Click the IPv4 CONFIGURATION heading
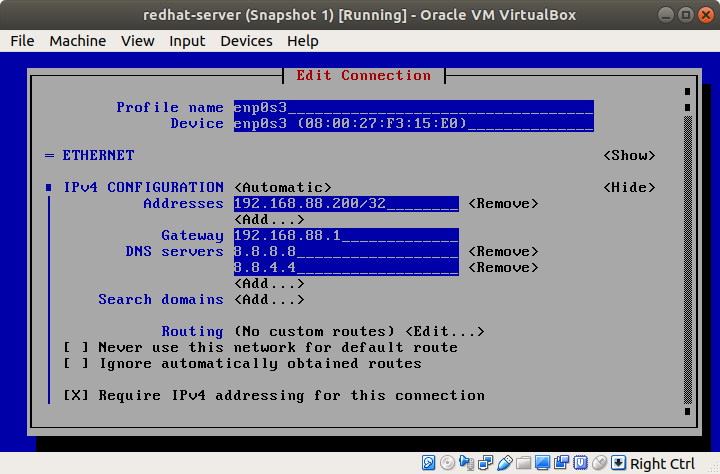The width and height of the screenshot is (720, 474). coord(143,187)
